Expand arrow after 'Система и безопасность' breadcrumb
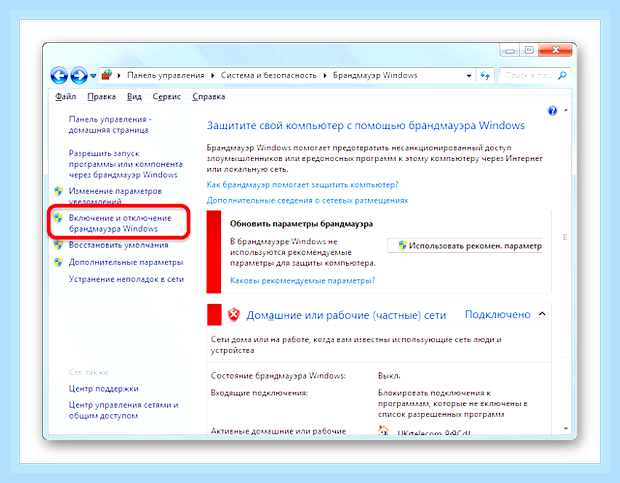The image size is (620, 483). click(325, 75)
